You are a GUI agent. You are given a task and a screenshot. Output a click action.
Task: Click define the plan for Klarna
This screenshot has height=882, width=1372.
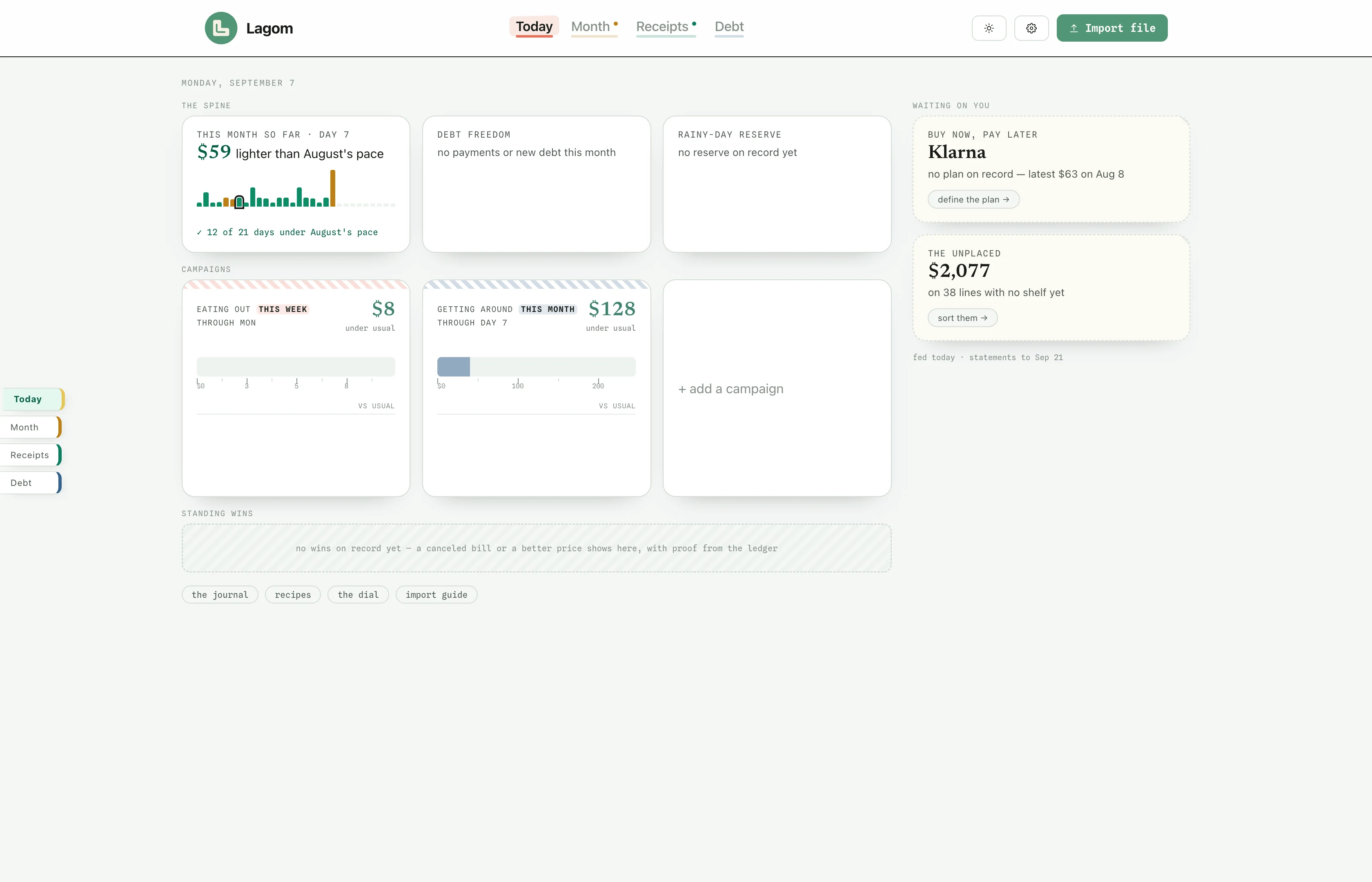pyautogui.click(x=973, y=199)
